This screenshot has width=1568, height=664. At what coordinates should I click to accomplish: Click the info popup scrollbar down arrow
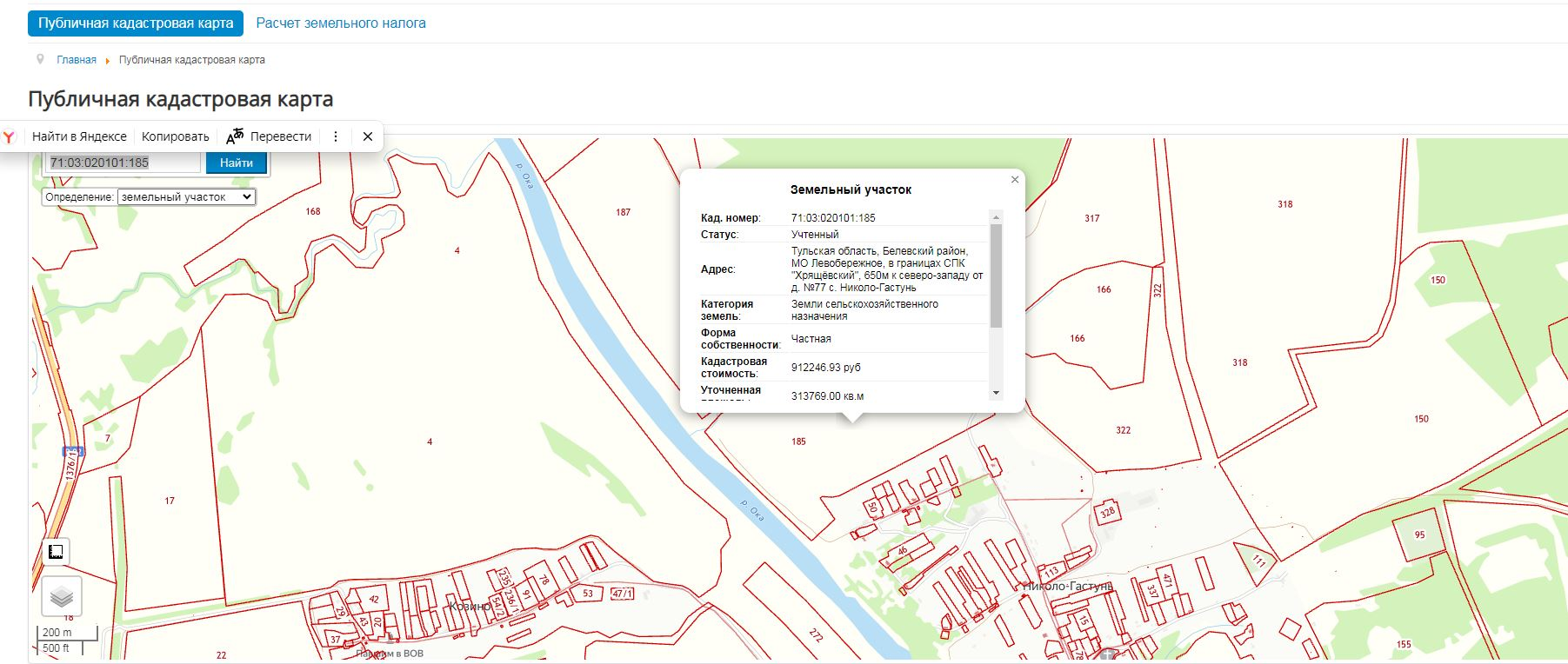pos(997,393)
